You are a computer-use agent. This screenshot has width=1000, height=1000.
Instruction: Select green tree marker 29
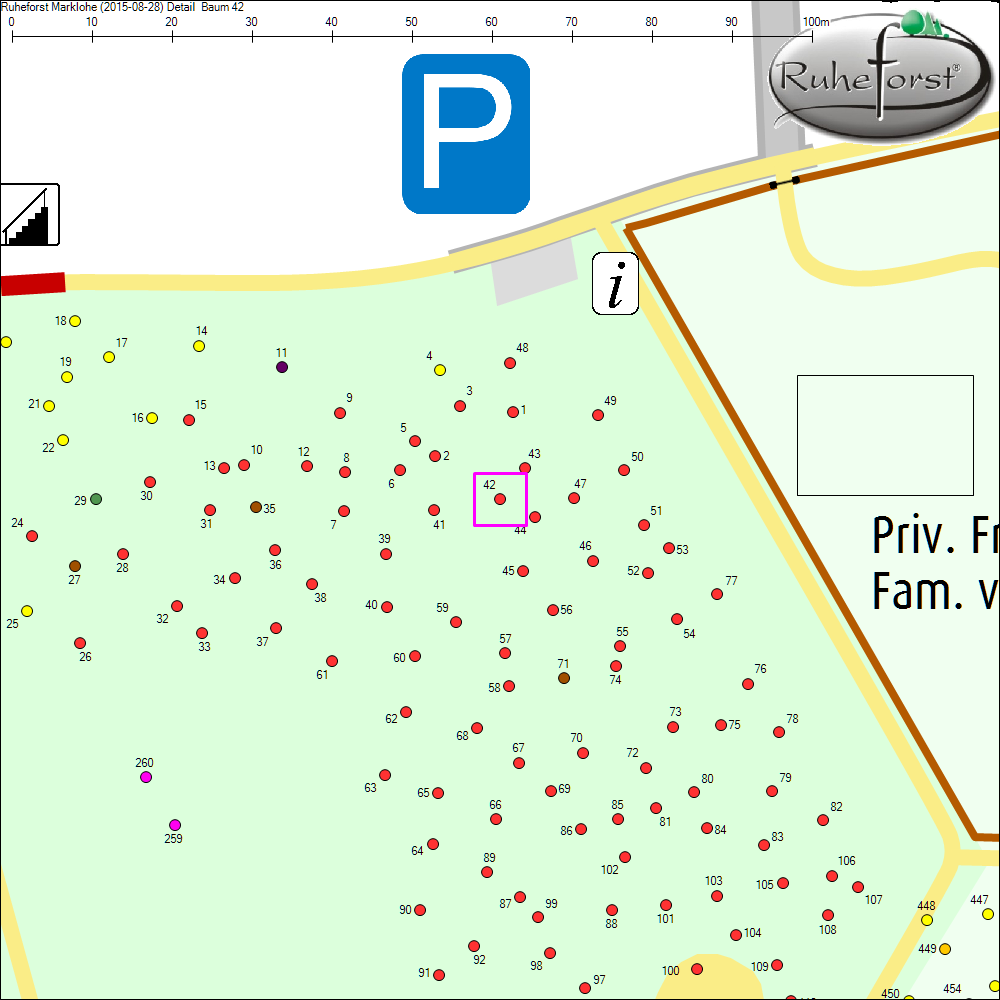96,499
